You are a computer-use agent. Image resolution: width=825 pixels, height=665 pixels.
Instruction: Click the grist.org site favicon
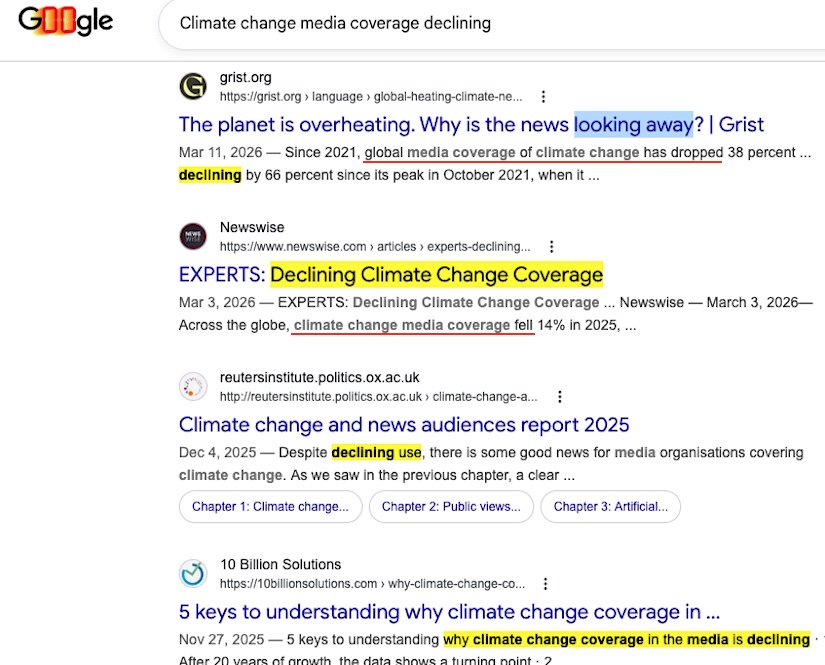pos(193,87)
